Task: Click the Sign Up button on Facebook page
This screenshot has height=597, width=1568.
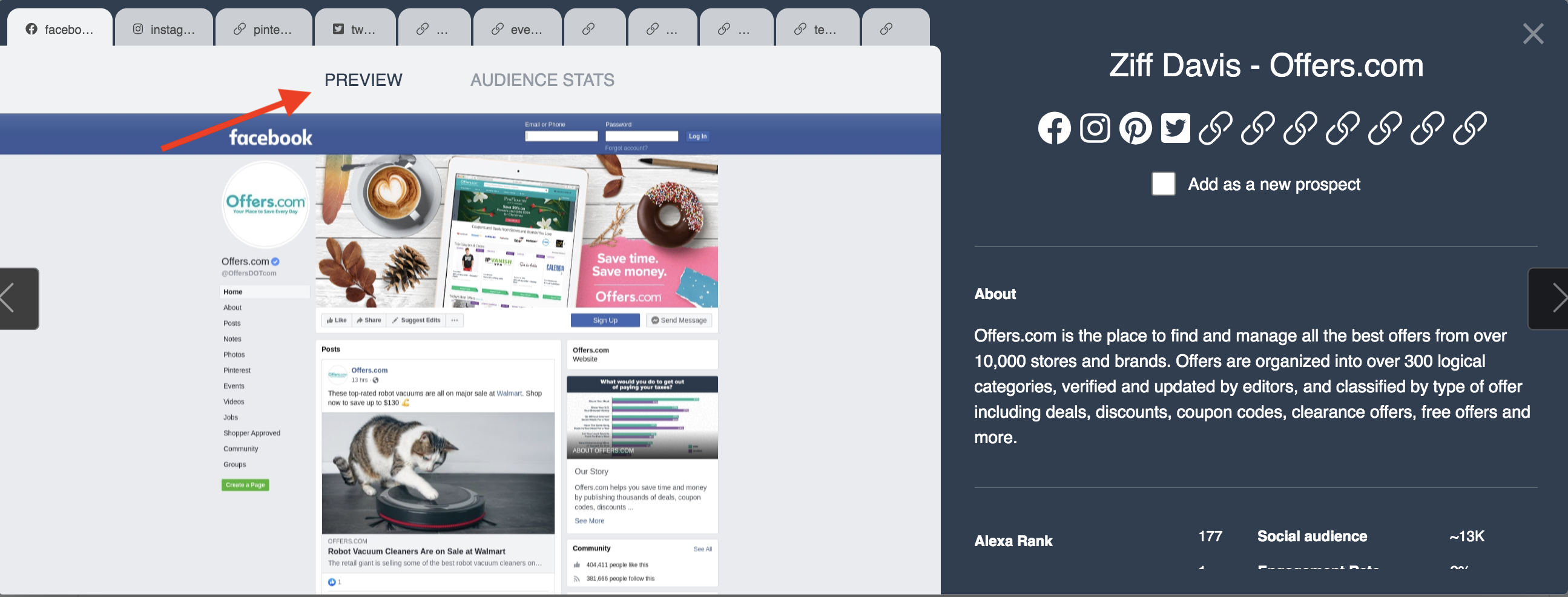Action: (x=604, y=320)
